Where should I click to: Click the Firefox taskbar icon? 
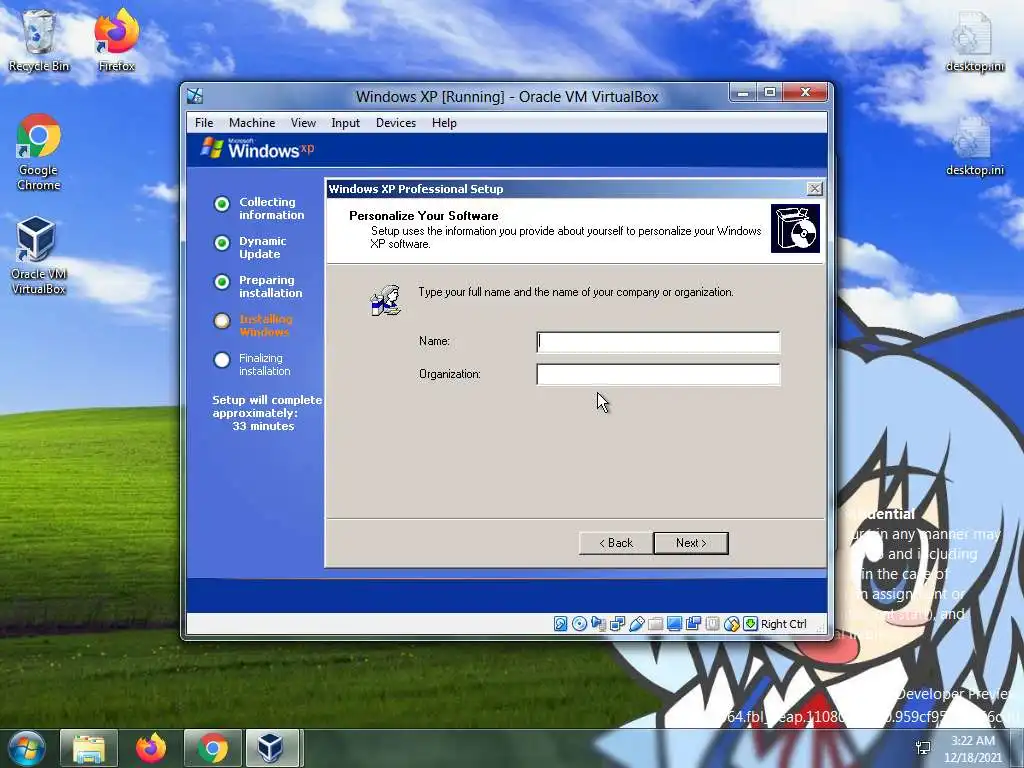[x=151, y=748]
